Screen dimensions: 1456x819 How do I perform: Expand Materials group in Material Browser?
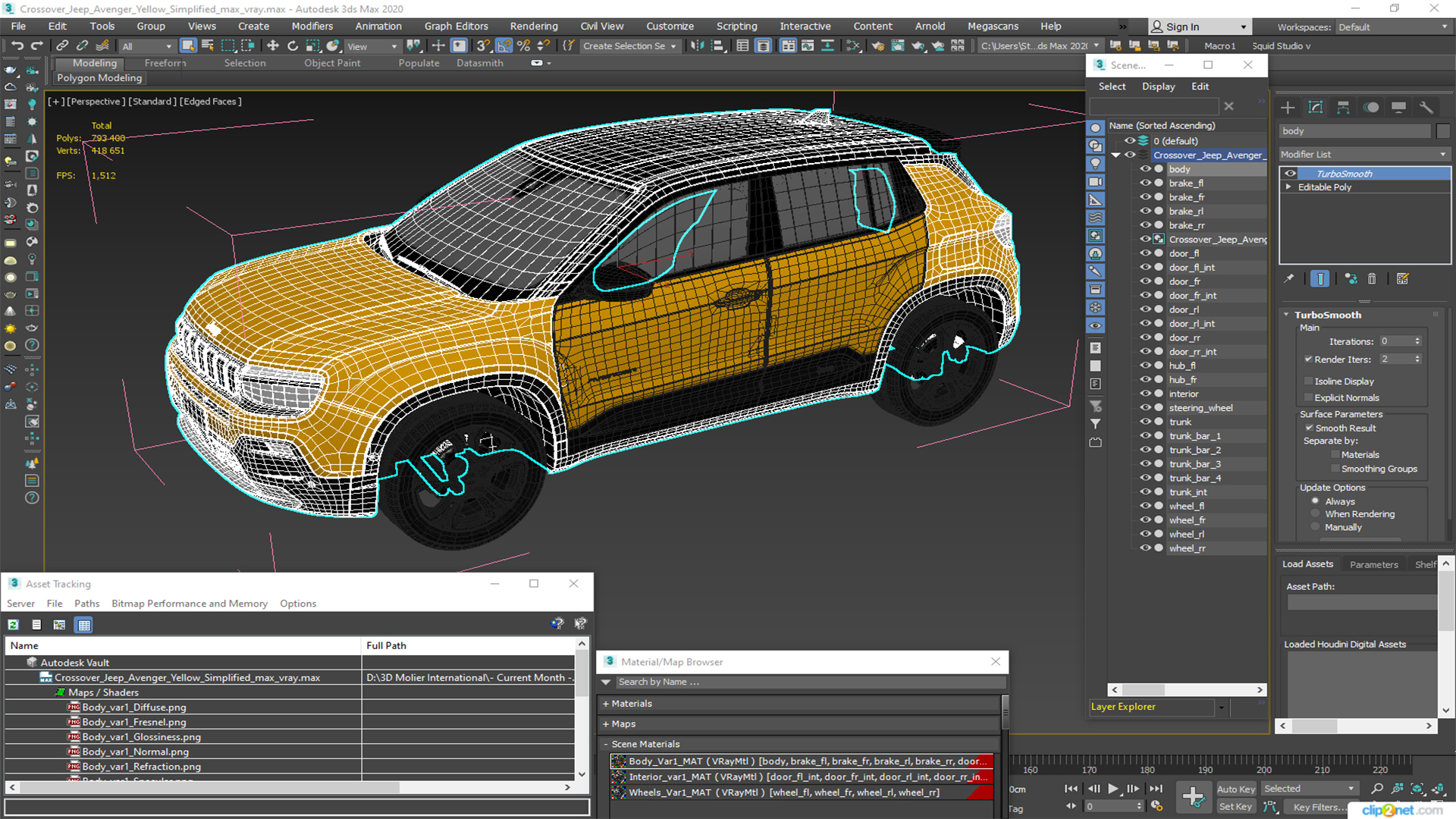pos(606,704)
